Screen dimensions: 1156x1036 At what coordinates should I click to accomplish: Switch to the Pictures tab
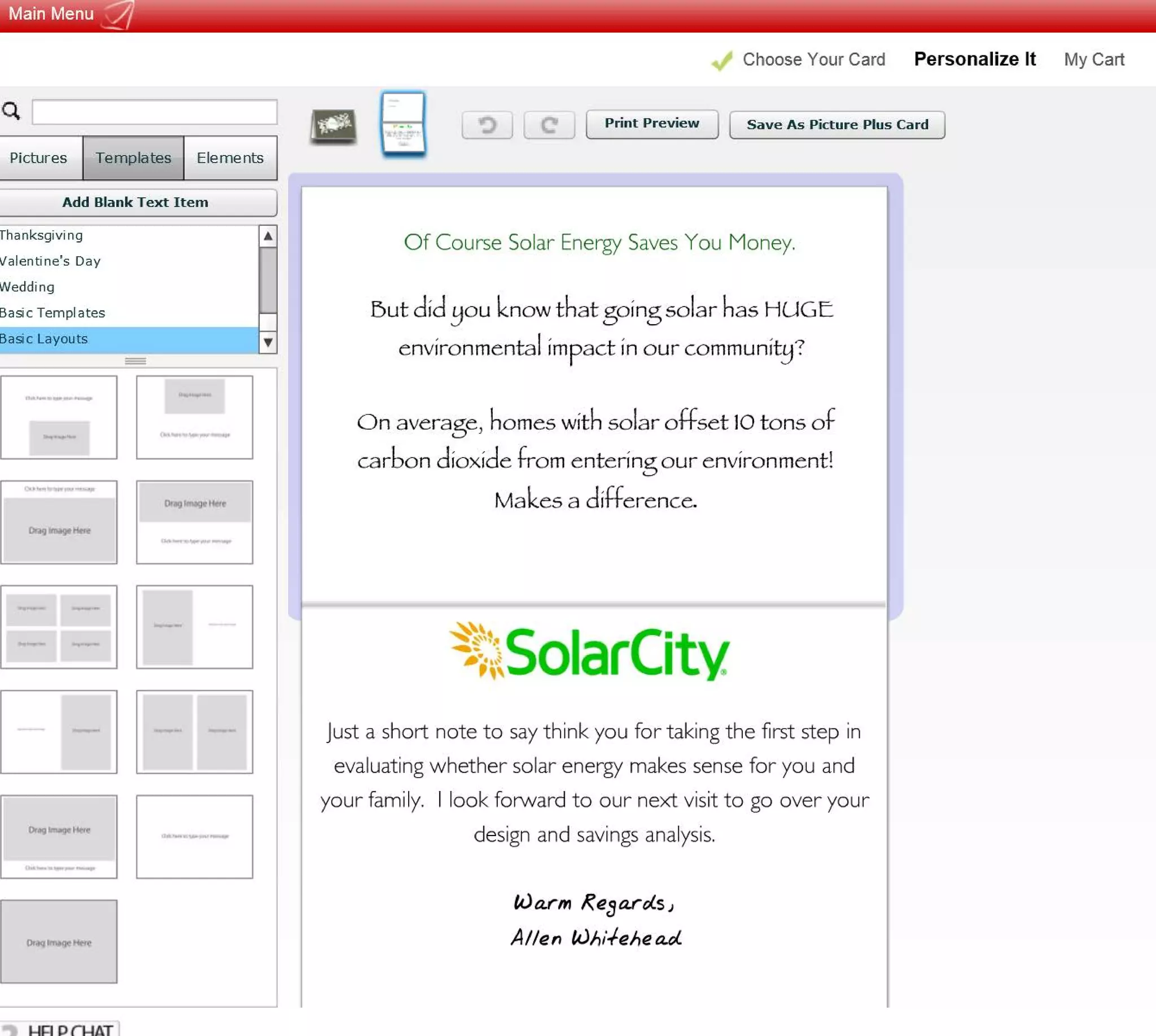[x=38, y=158]
